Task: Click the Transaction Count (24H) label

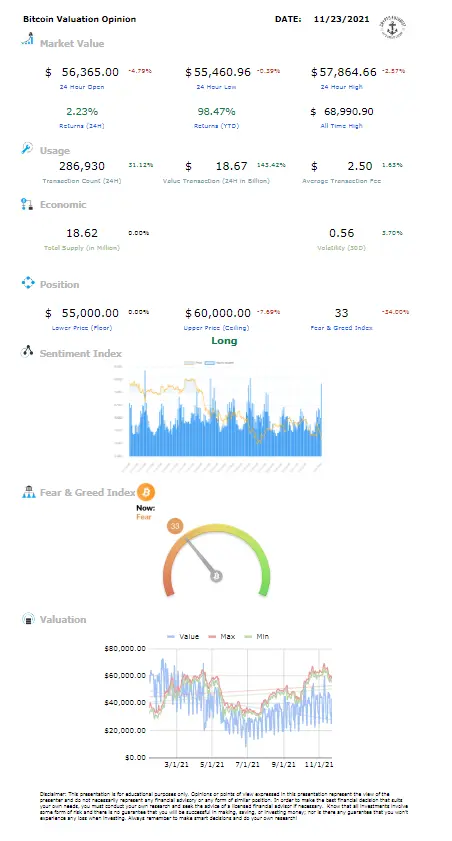Action: coord(82,181)
